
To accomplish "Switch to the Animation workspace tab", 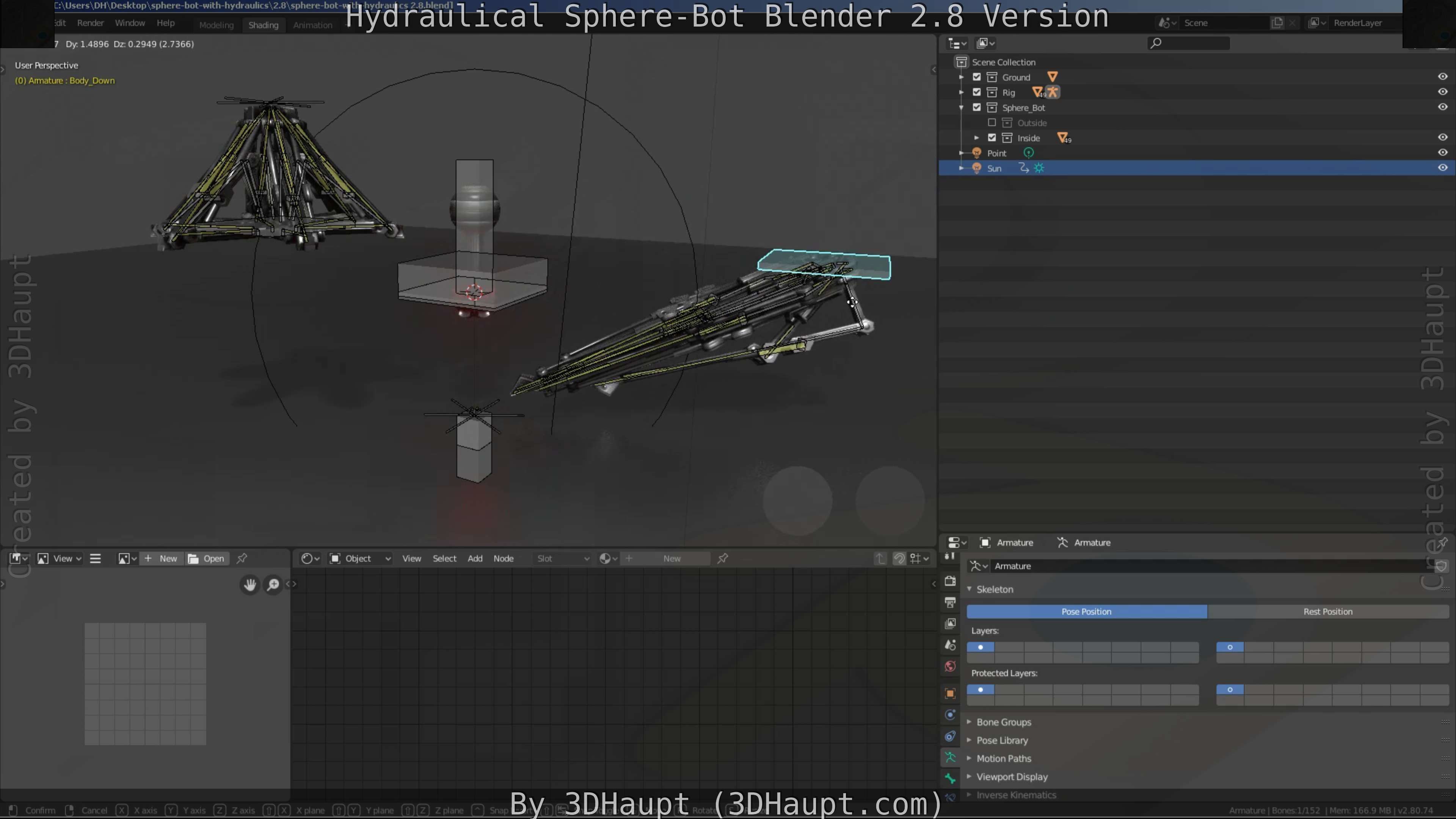I will click(x=312, y=25).
